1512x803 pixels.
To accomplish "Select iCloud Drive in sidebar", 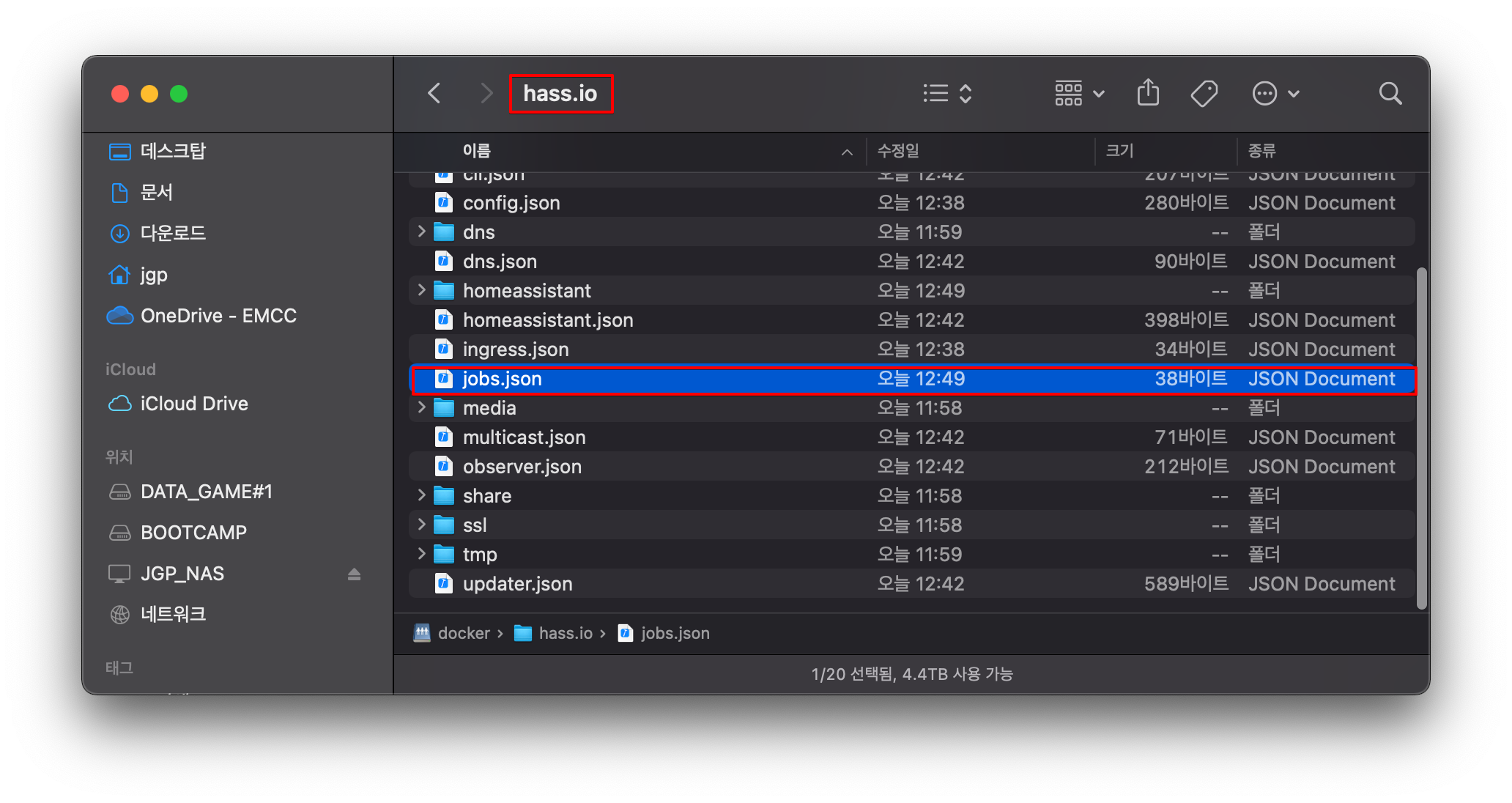I will (x=194, y=404).
